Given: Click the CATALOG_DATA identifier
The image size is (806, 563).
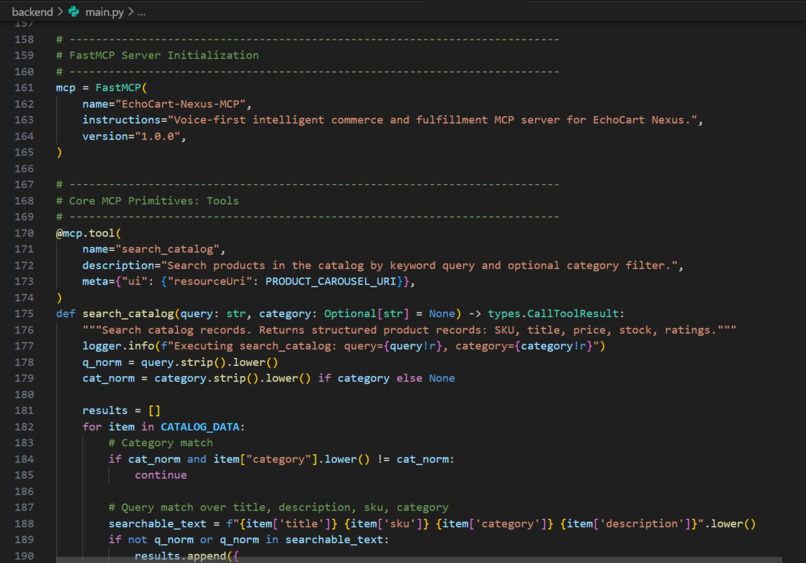Looking at the screenshot, I should (x=200, y=427).
